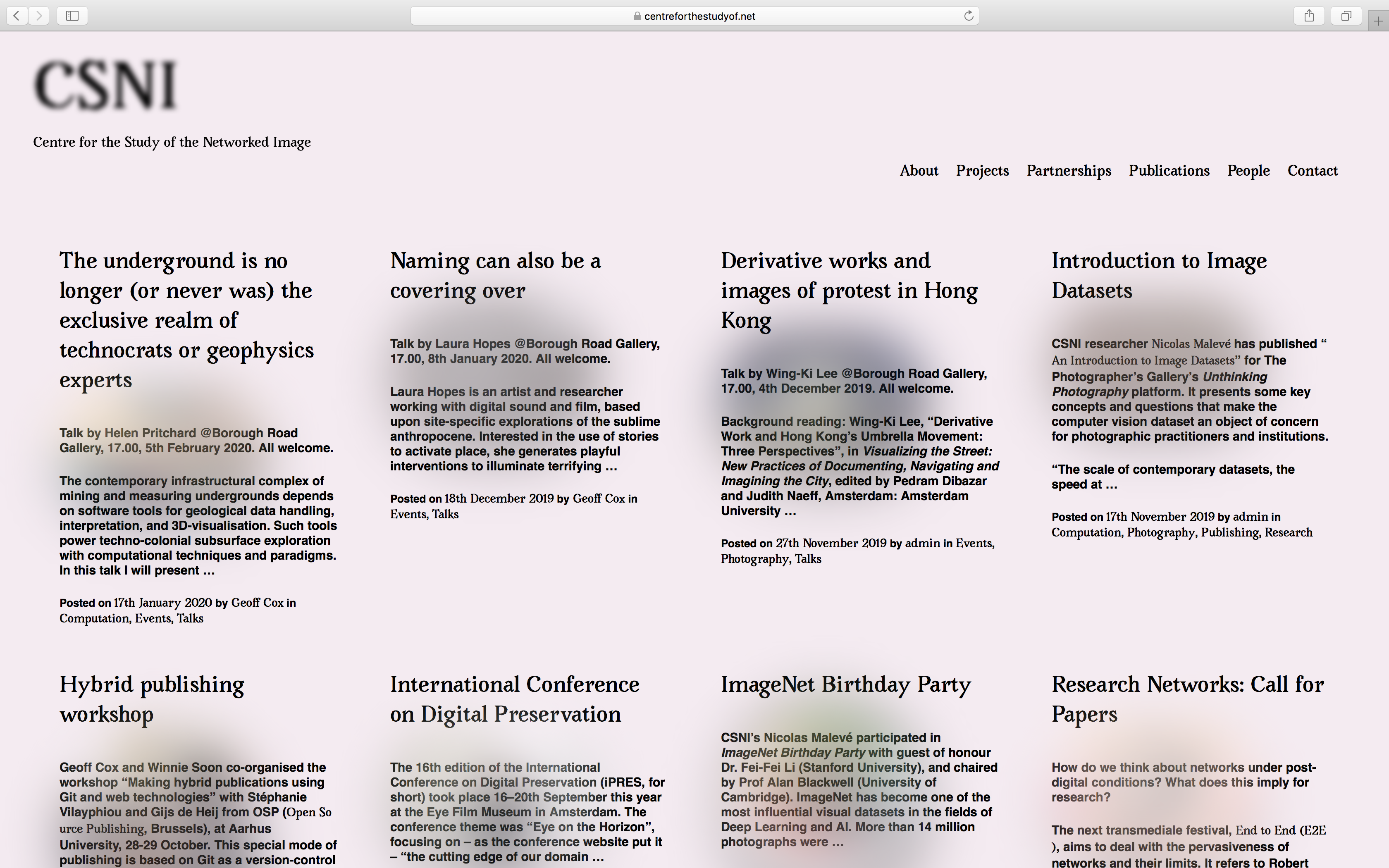Open the Projects menu item
This screenshot has width=1389, height=868.
(982, 170)
